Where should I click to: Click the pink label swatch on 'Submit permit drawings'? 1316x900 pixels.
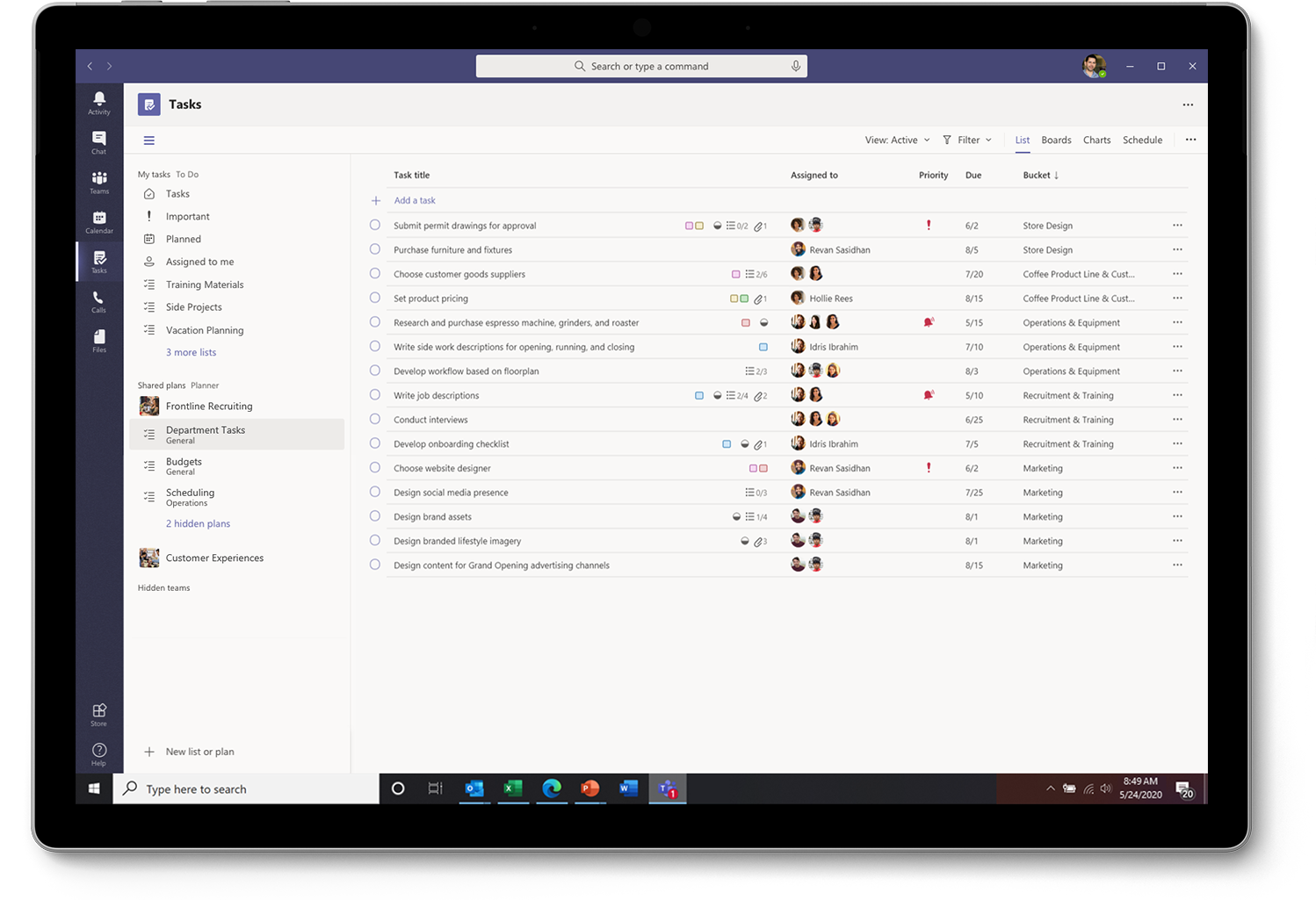pos(688,225)
